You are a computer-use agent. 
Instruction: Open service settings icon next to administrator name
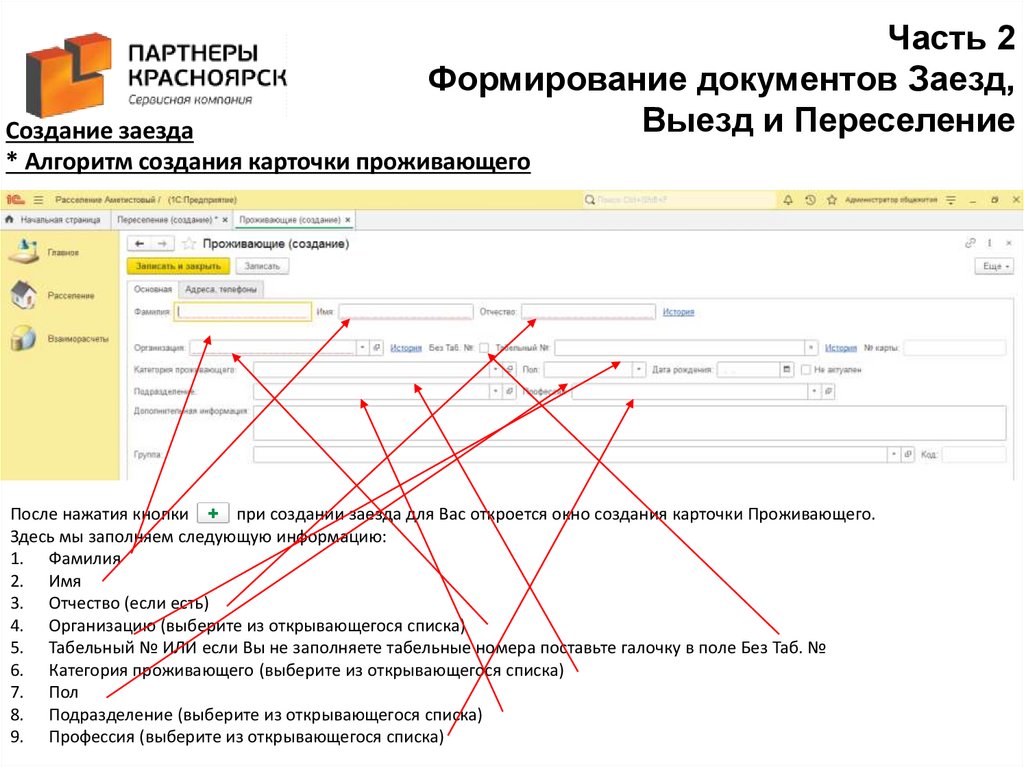(x=951, y=200)
